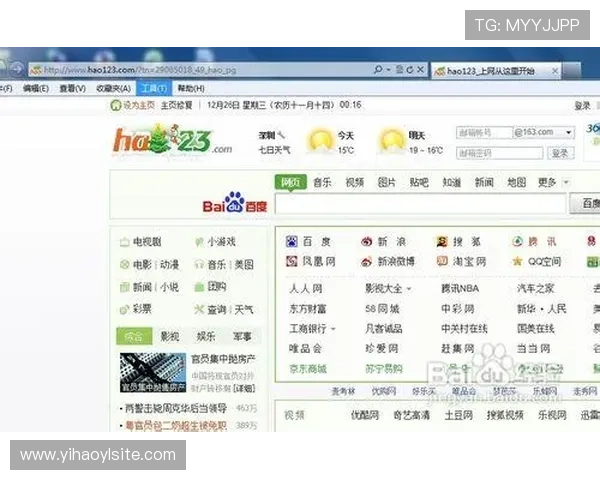
Task: Click the 新浪 eye icon
Action: click(367, 242)
